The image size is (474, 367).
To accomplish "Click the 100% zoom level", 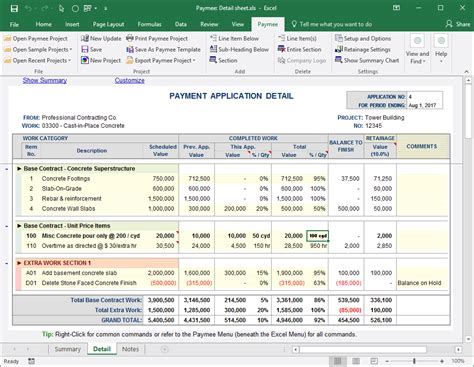I will click(x=458, y=361).
